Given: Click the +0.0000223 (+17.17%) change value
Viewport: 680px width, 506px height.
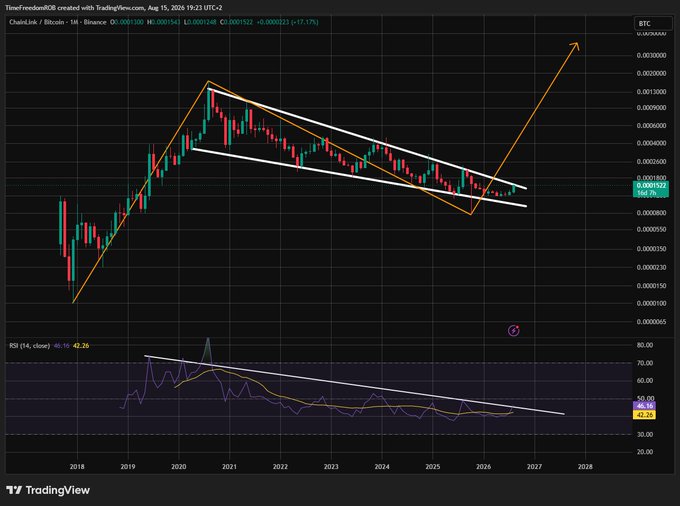Looking at the screenshot, I should tap(288, 22).
